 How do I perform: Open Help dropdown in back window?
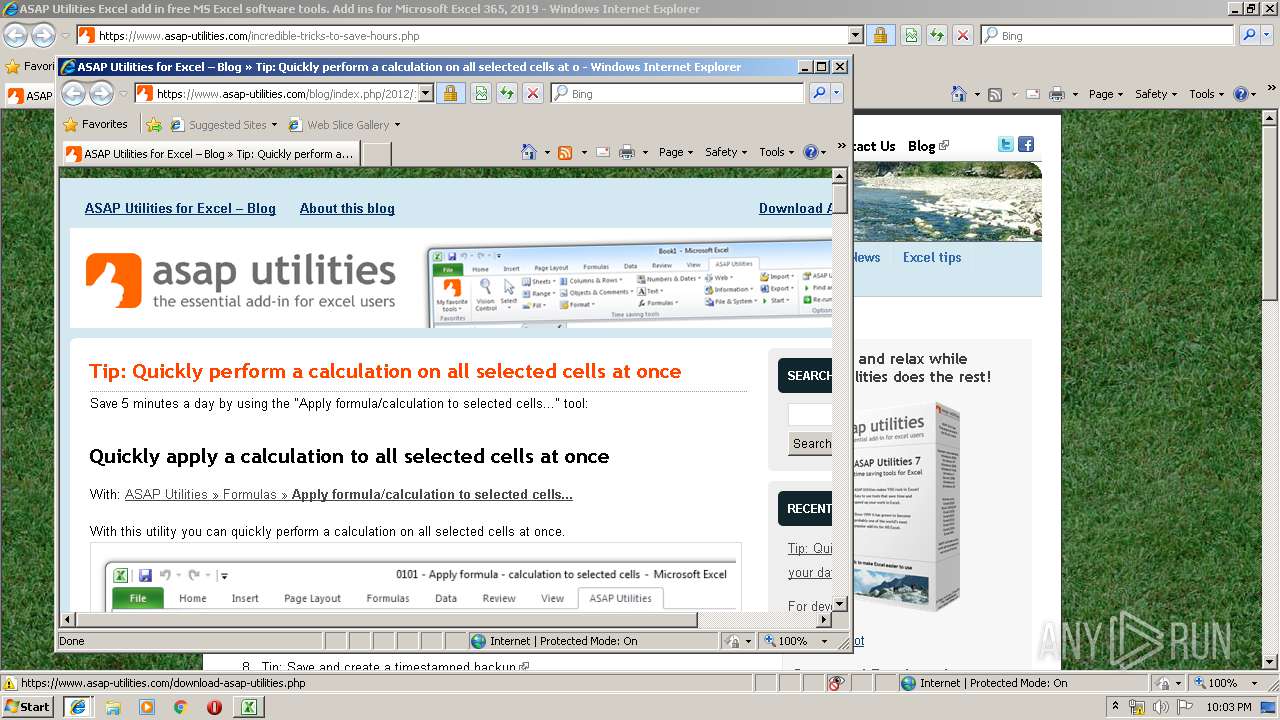pyautogui.click(x=1253, y=94)
